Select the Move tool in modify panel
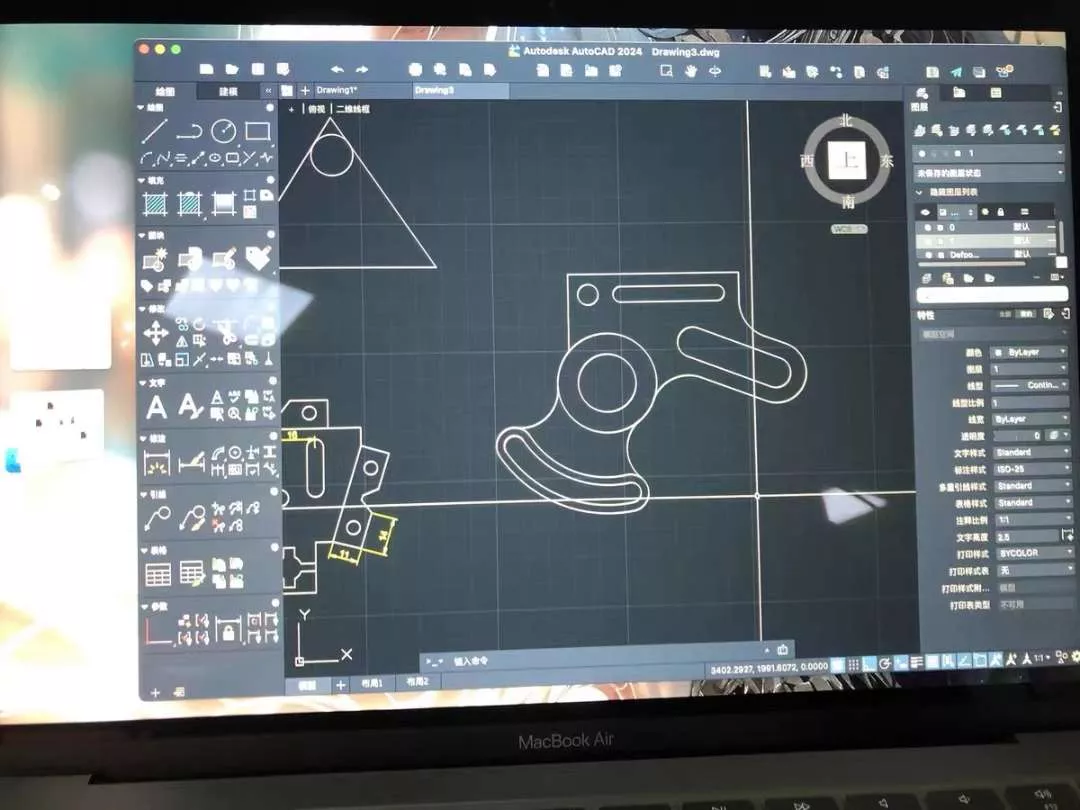The width and height of the screenshot is (1080, 810). (156, 333)
